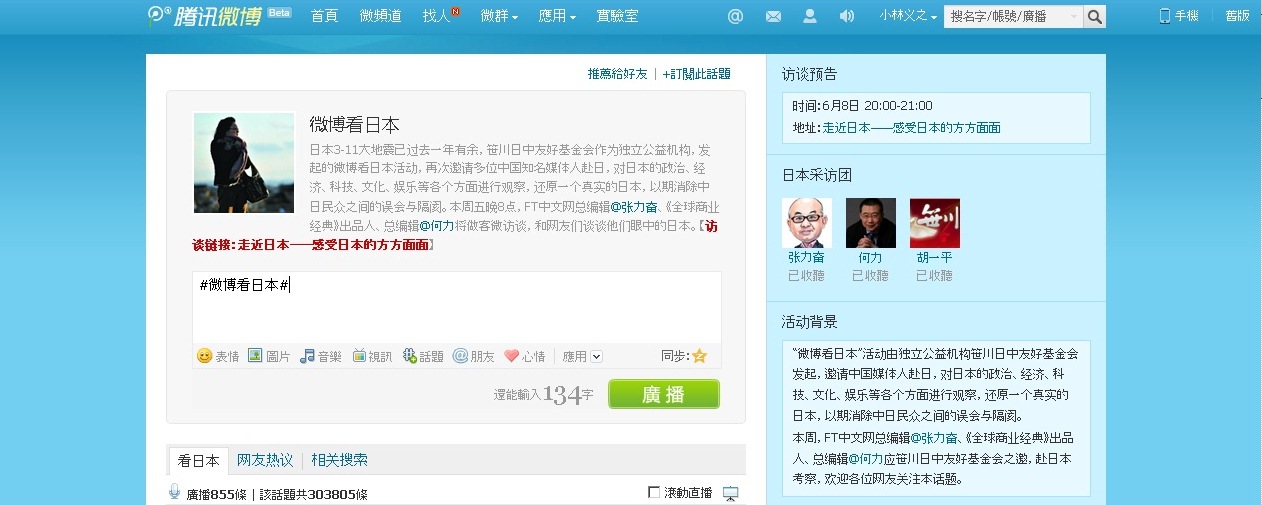Expand the 應用 dropdown in compose toolbar
The width and height of the screenshot is (1262, 505).
[x=582, y=356]
